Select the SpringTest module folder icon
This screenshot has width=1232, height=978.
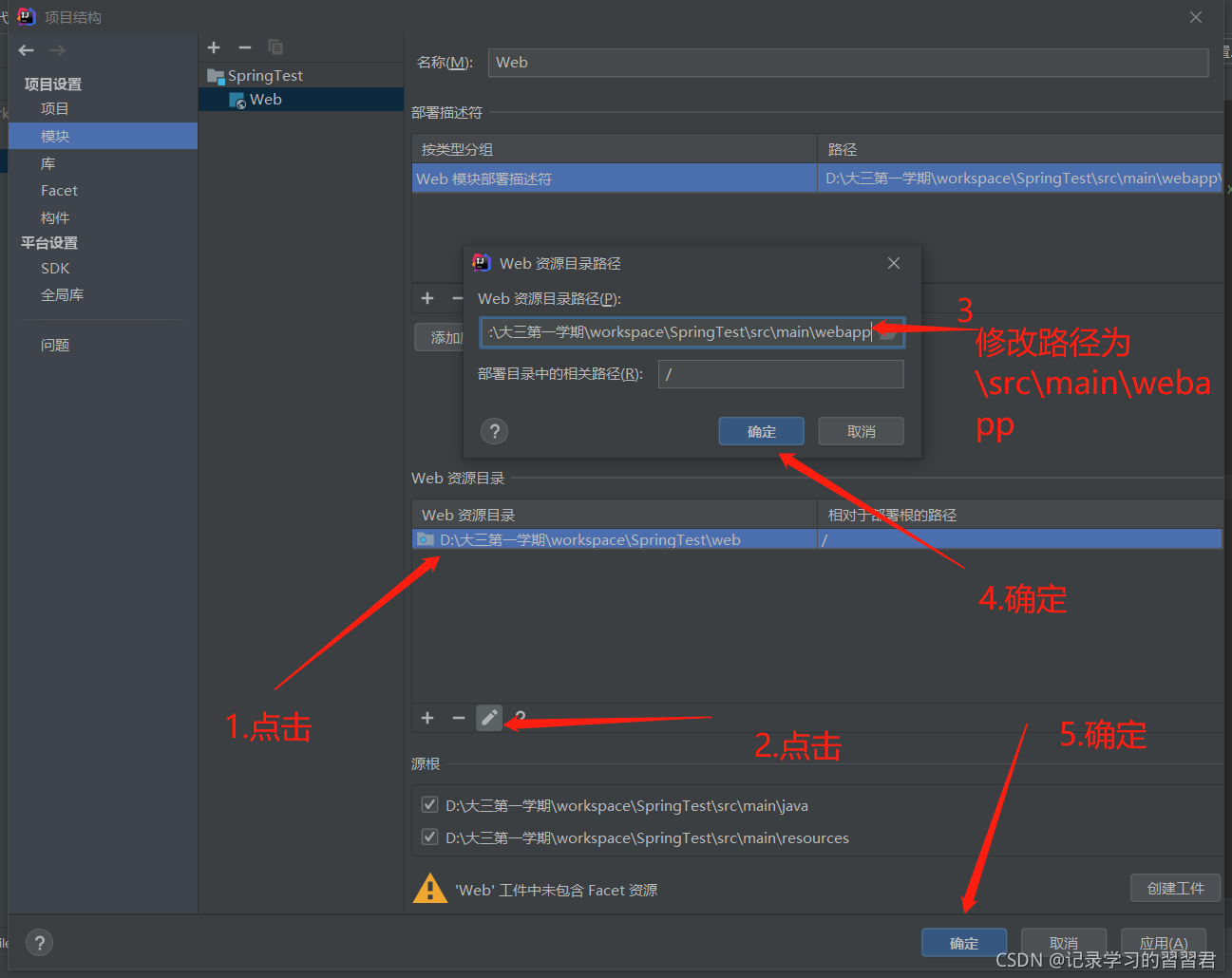tap(216, 76)
